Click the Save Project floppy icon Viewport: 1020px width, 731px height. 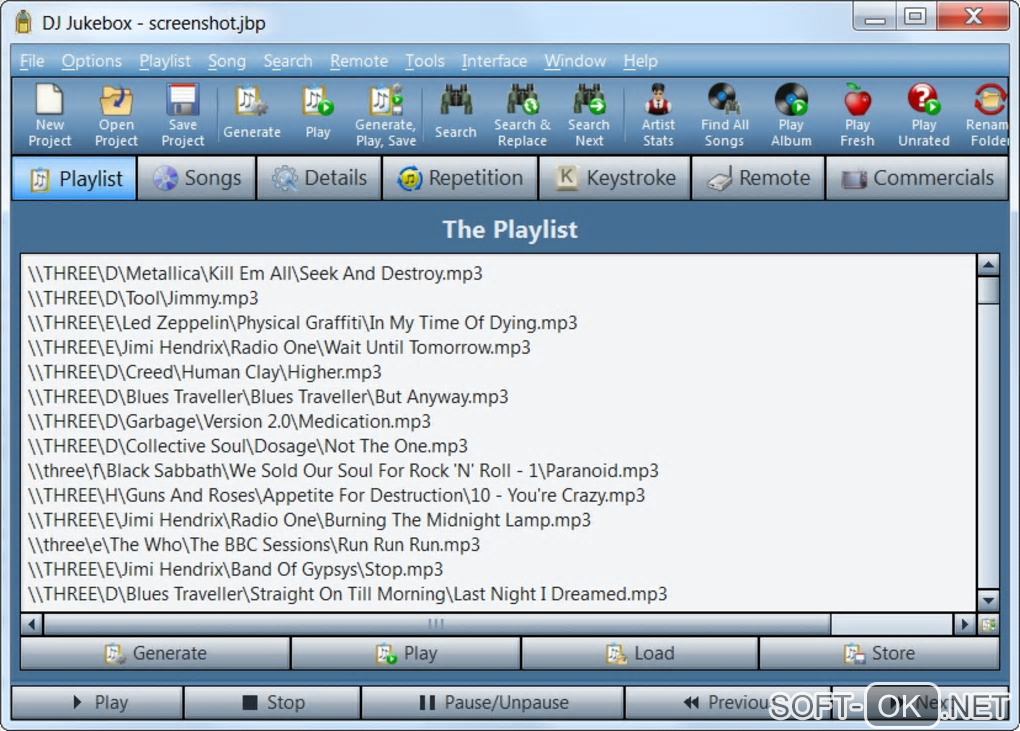182,115
